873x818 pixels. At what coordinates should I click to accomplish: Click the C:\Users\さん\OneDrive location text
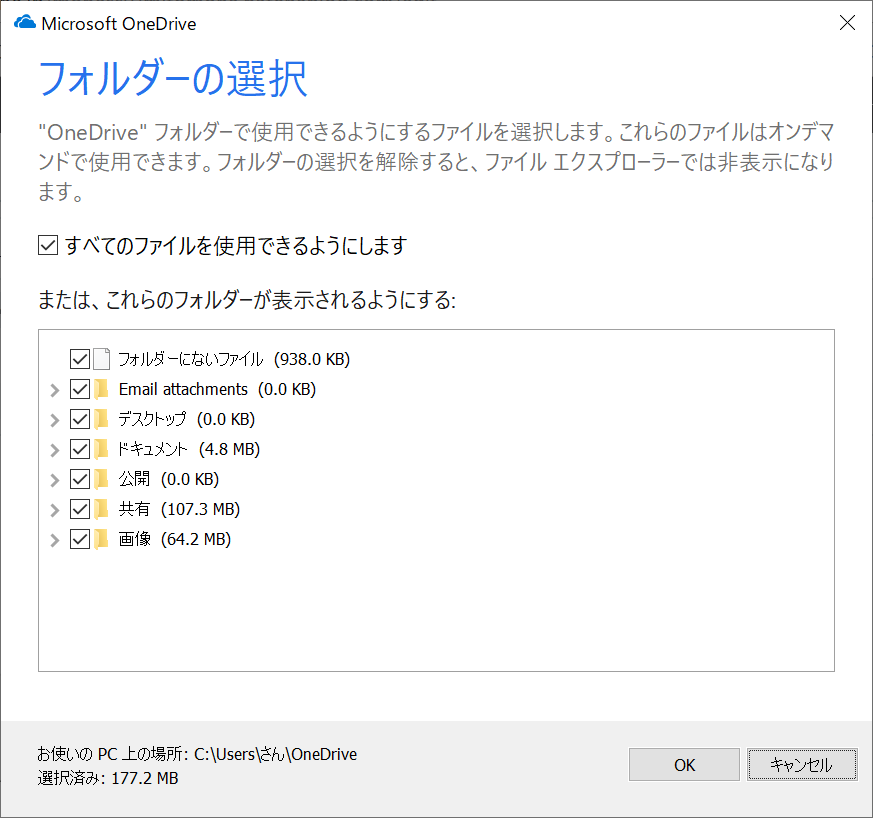[x=275, y=754]
